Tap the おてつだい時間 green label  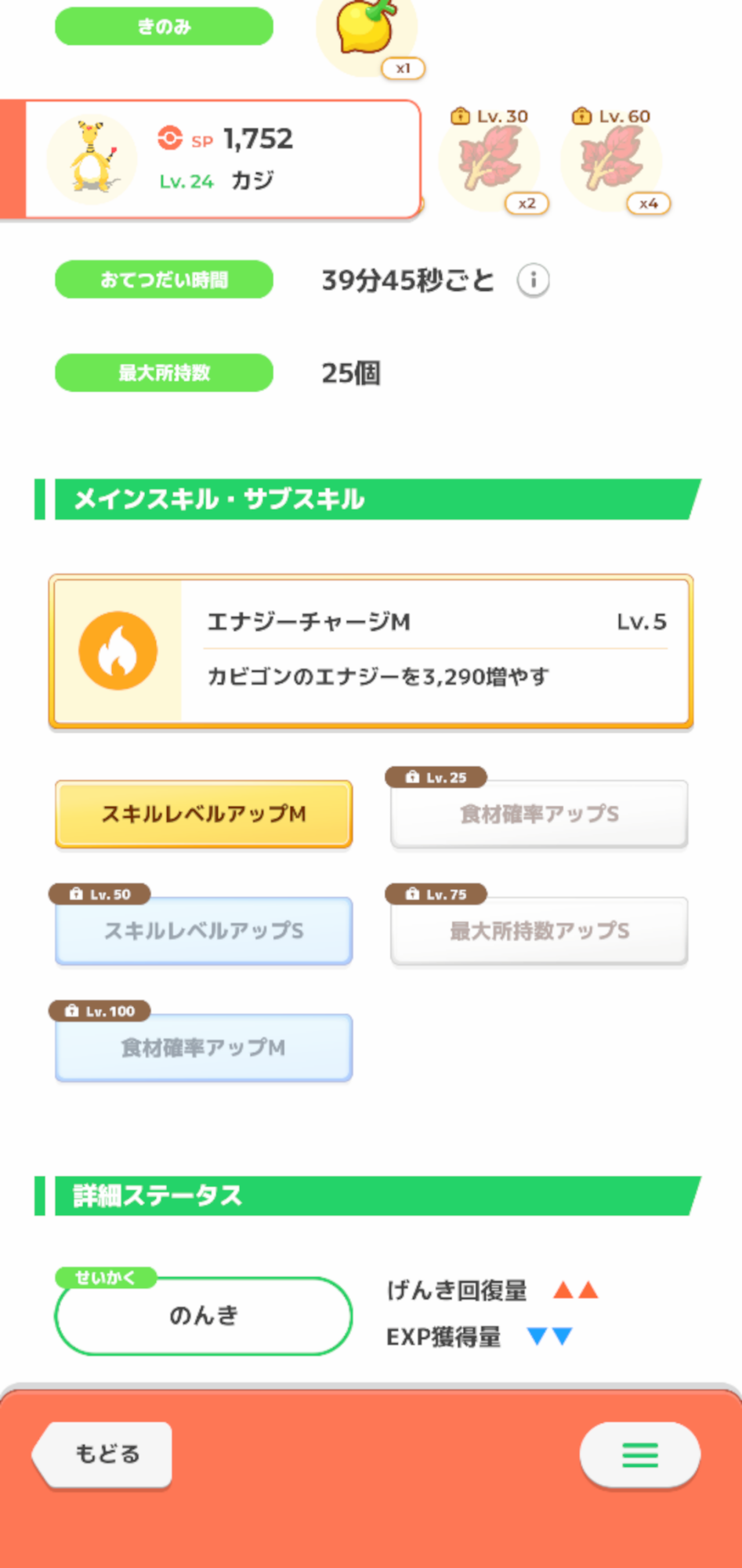[x=164, y=280]
